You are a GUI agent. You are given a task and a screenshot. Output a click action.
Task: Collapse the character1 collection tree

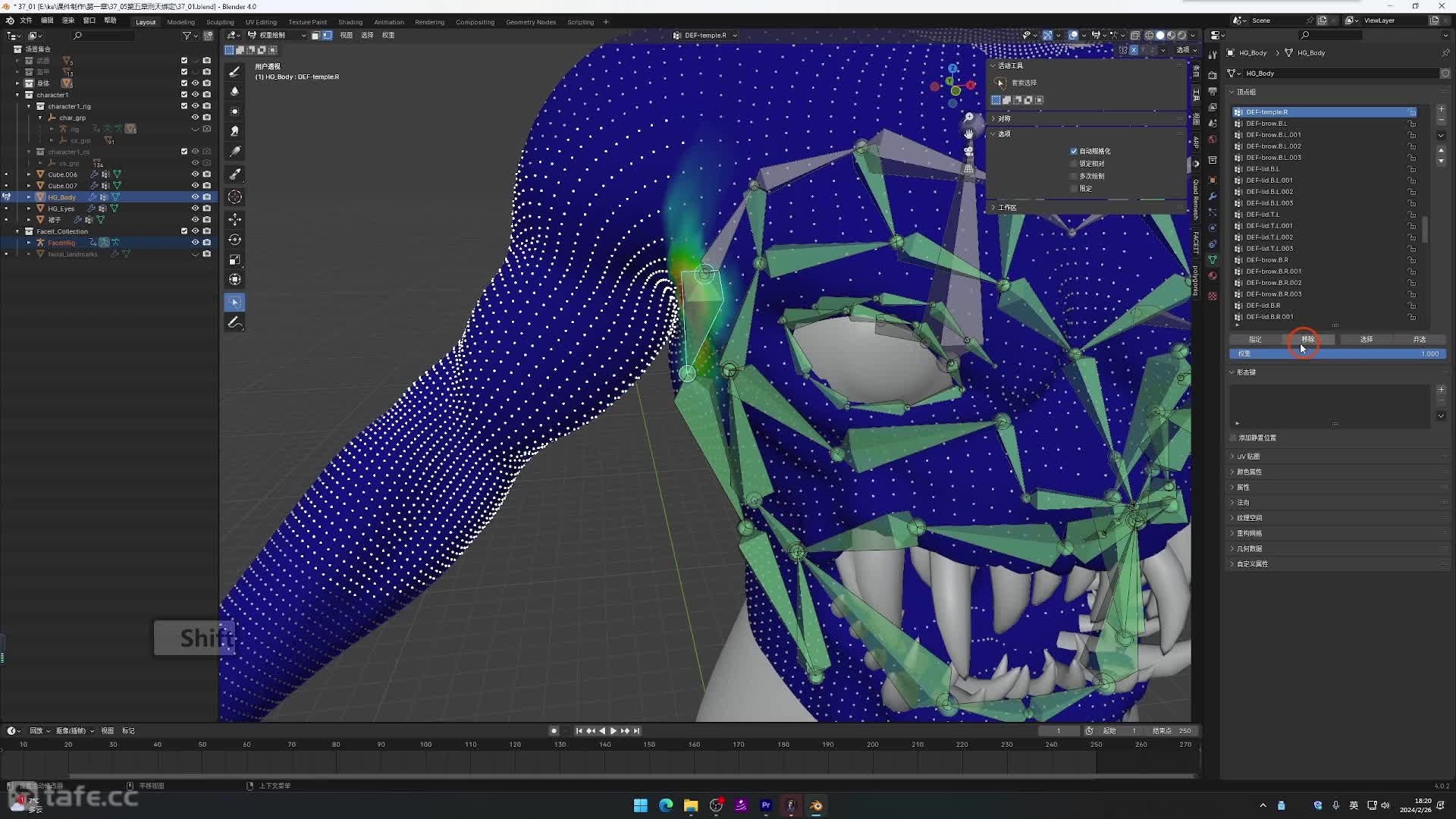click(17, 95)
